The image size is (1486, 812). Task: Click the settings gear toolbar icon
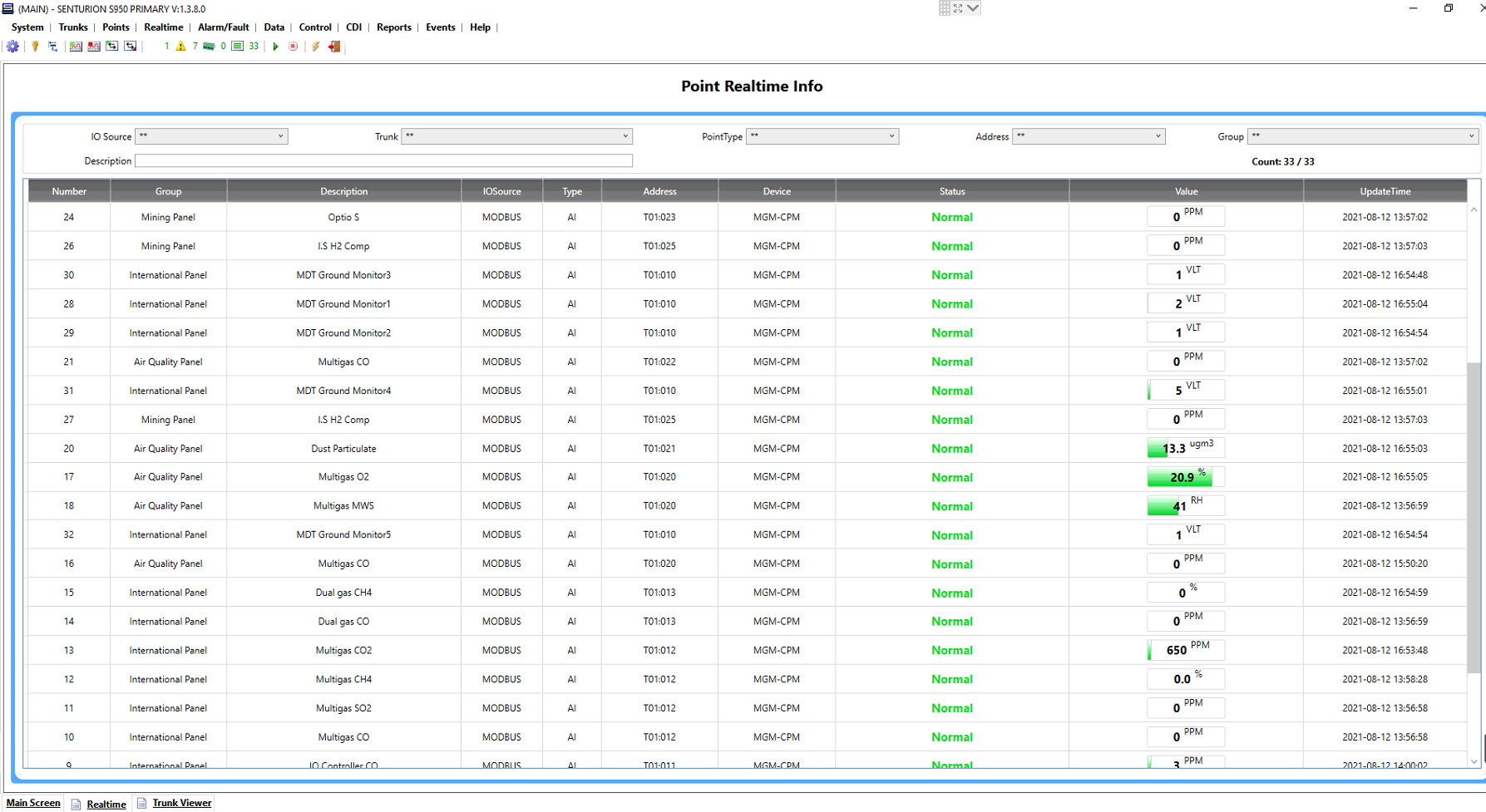coord(12,47)
